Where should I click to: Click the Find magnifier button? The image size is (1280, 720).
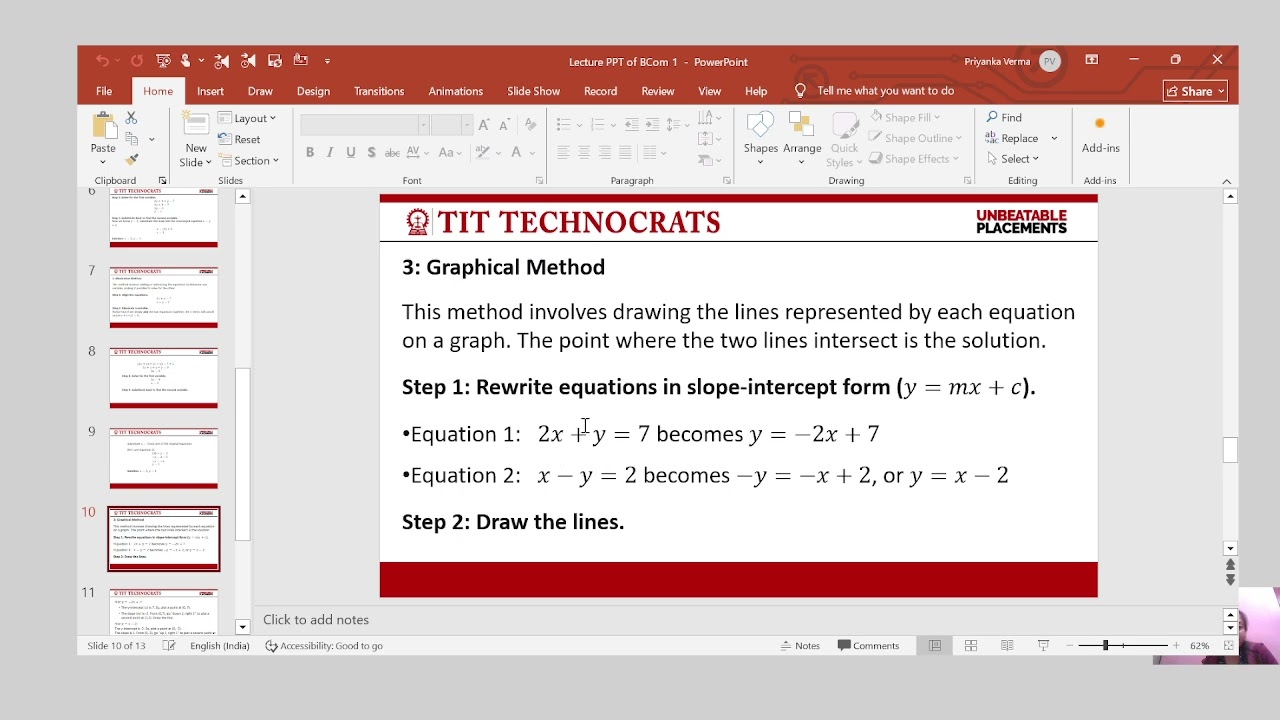[1004, 118]
